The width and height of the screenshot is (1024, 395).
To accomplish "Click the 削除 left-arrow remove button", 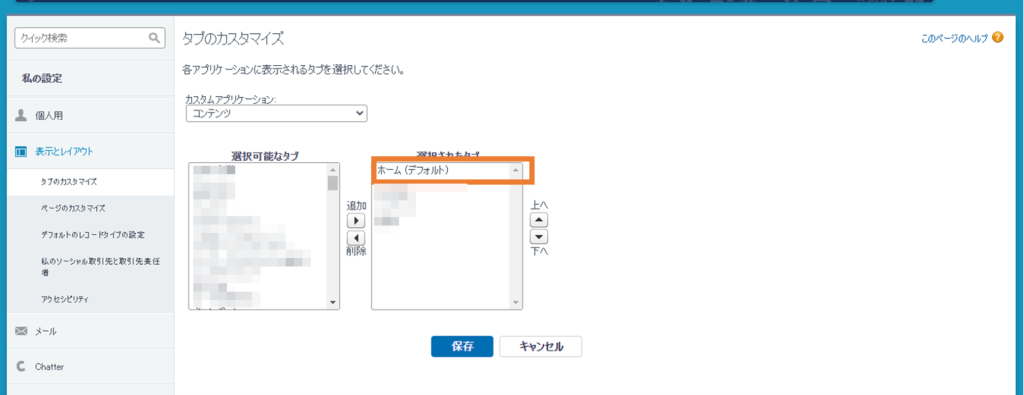I will coord(355,238).
